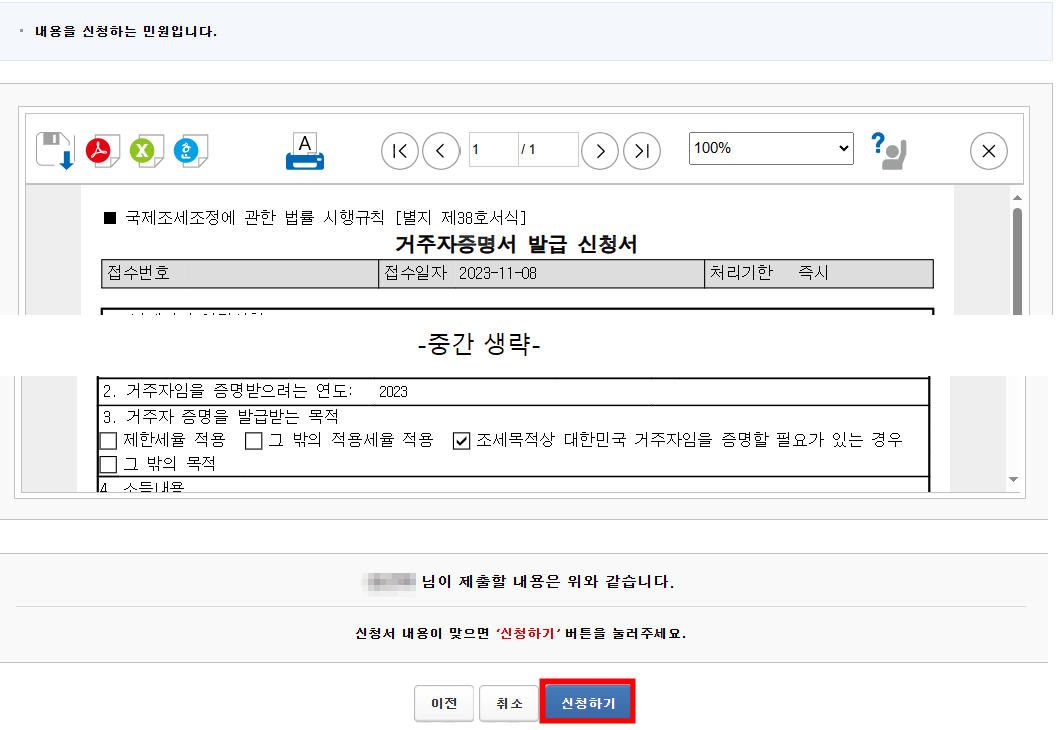1056x730 pixels.
Task: Click inside the page number field
Action: pos(492,150)
